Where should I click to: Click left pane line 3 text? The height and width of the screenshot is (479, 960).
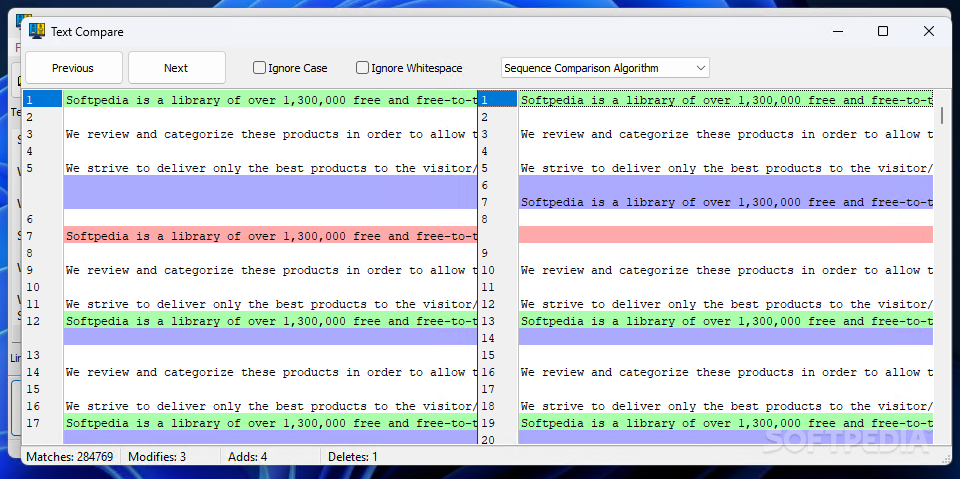[x=271, y=134]
